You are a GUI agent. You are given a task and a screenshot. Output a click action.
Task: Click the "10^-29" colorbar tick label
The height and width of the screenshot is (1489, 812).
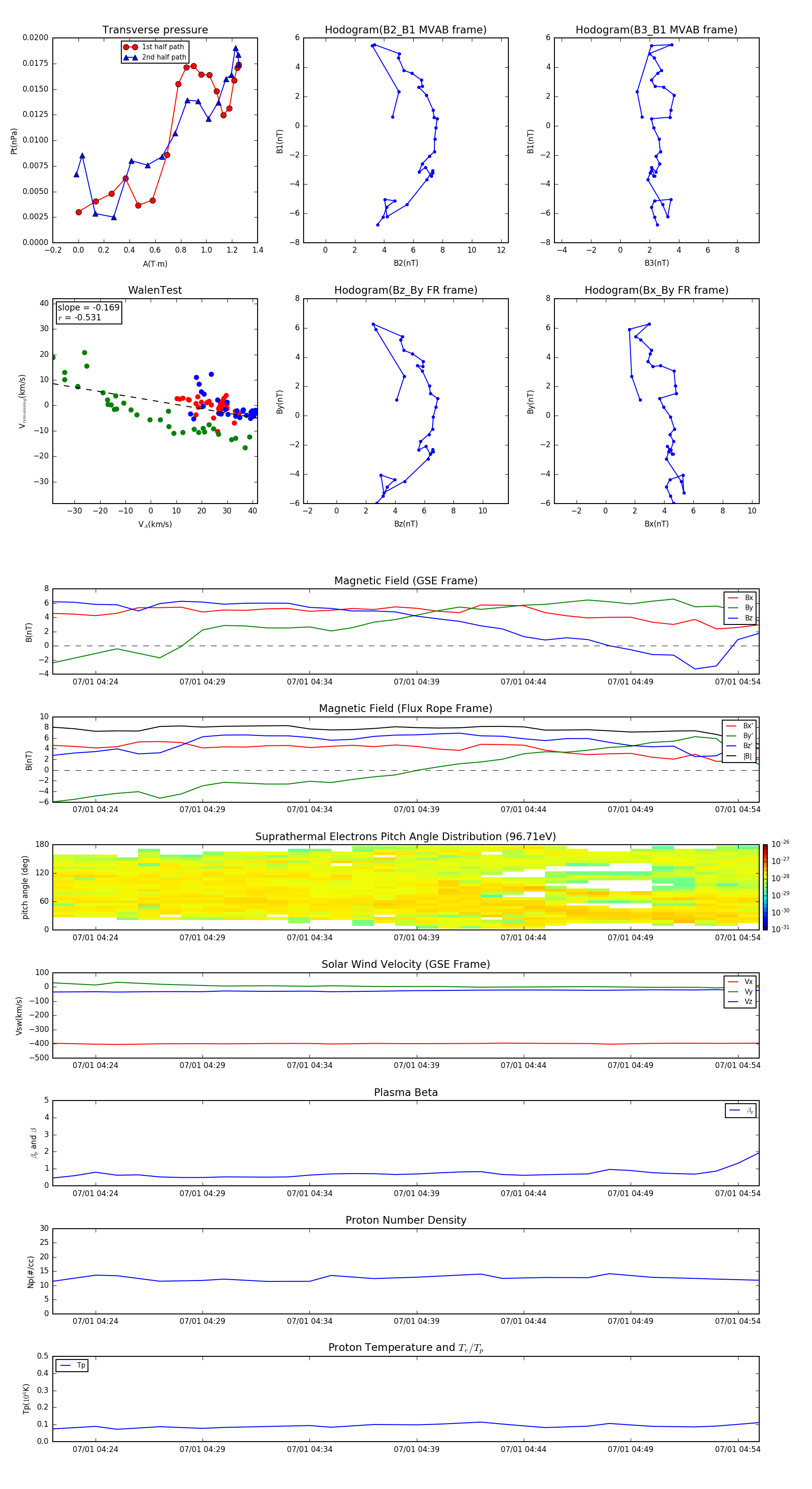click(780, 895)
